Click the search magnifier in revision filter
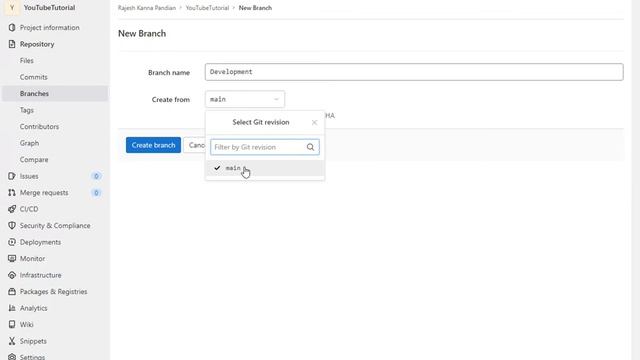Viewport: 640px width, 360px height. tap(310, 147)
